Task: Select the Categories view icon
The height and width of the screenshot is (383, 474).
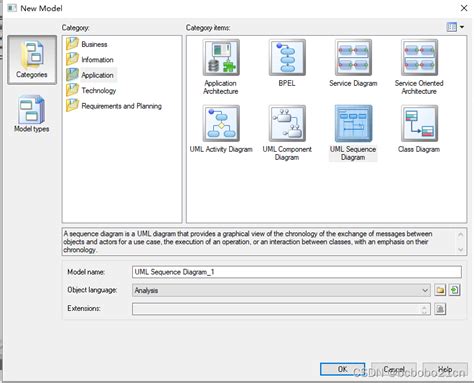Action: pyautogui.click(x=32, y=60)
